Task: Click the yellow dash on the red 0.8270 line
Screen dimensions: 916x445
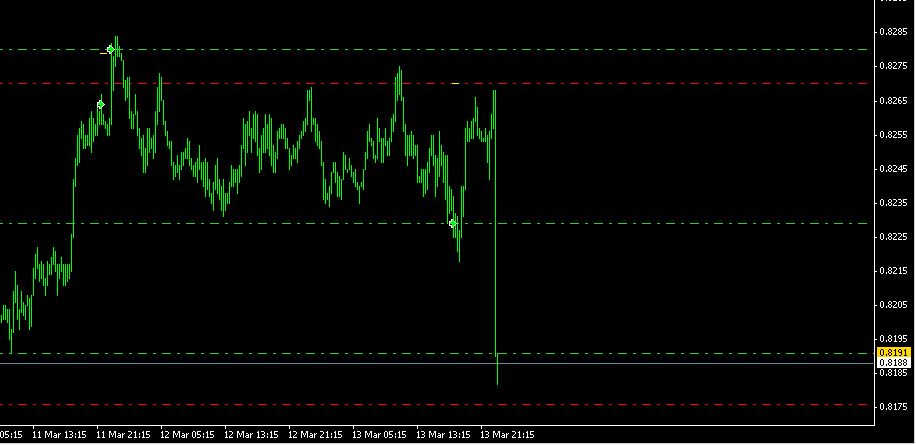Action: 455,84
